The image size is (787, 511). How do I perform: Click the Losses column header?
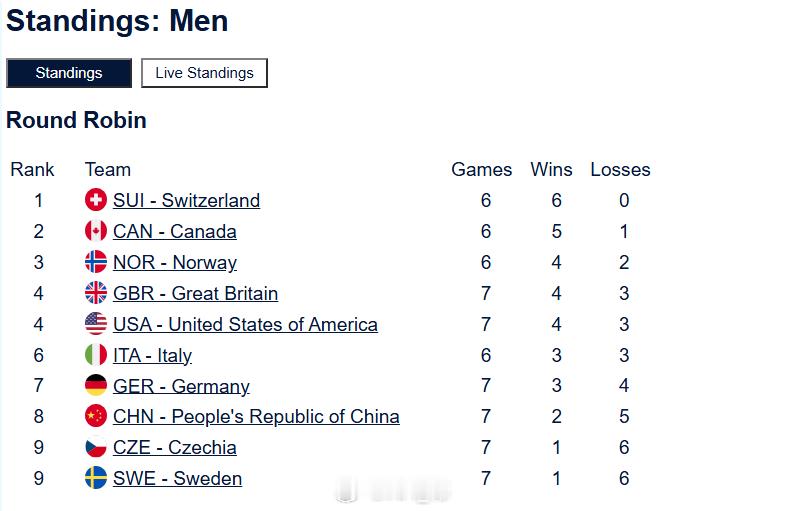620,170
